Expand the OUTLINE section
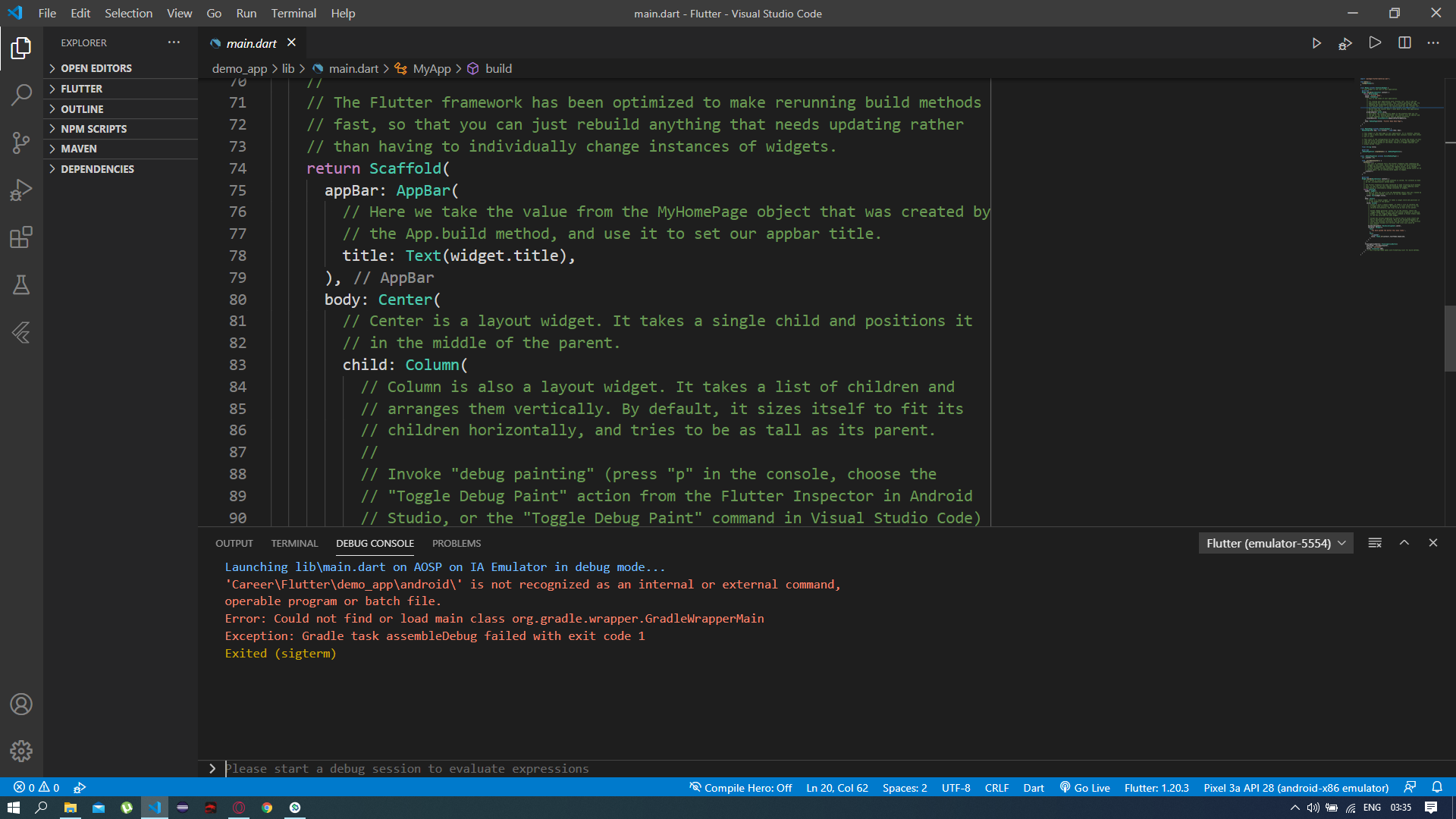This screenshot has height=819, width=1456. pos(121,109)
